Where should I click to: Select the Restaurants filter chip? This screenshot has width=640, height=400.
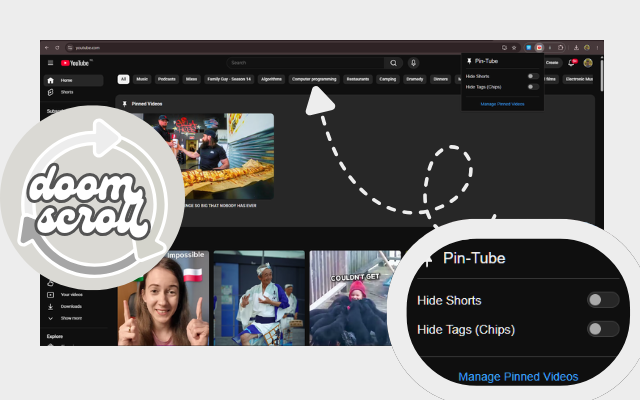[x=358, y=79]
